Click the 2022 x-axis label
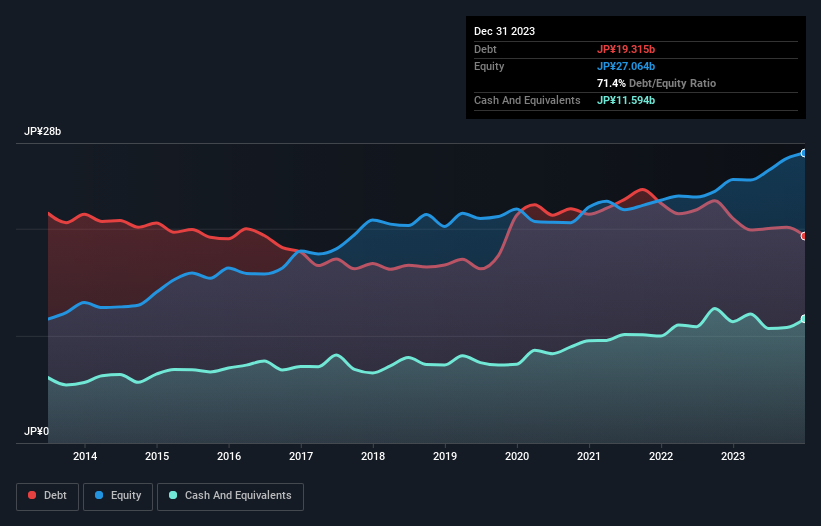The width and height of the screenshot is (821, 526). 661,456
